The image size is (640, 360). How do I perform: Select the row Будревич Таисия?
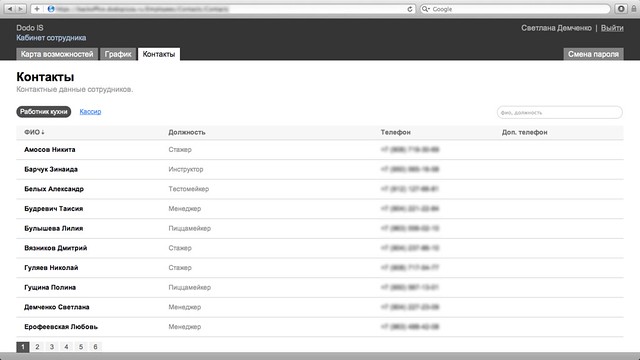(x=320, y=209)
